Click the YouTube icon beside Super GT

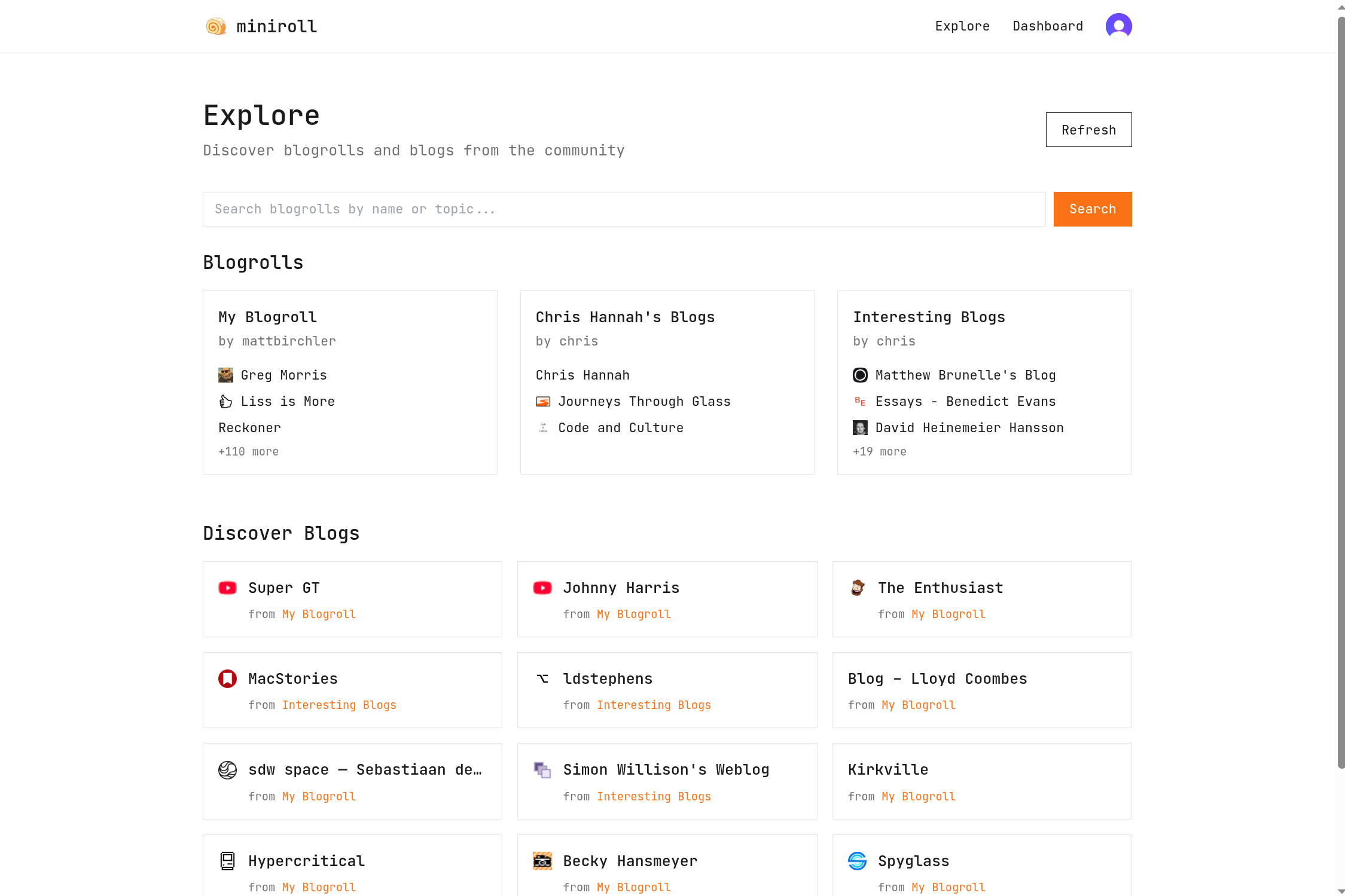coord(227,588)
